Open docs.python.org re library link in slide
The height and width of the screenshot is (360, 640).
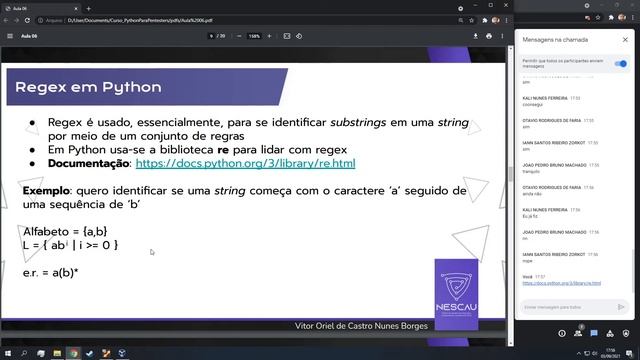tap(245, 163)
